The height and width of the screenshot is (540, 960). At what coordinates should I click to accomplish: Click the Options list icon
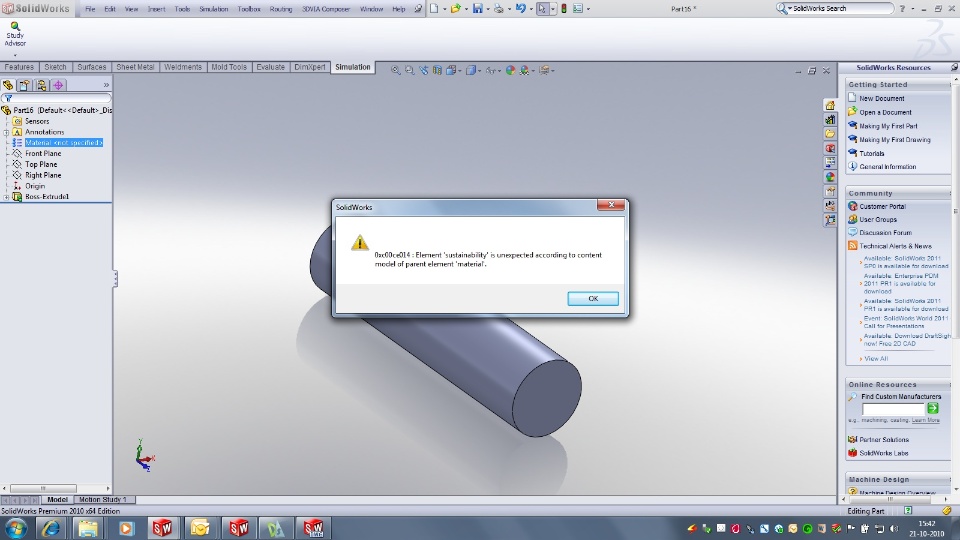(577, 9)
